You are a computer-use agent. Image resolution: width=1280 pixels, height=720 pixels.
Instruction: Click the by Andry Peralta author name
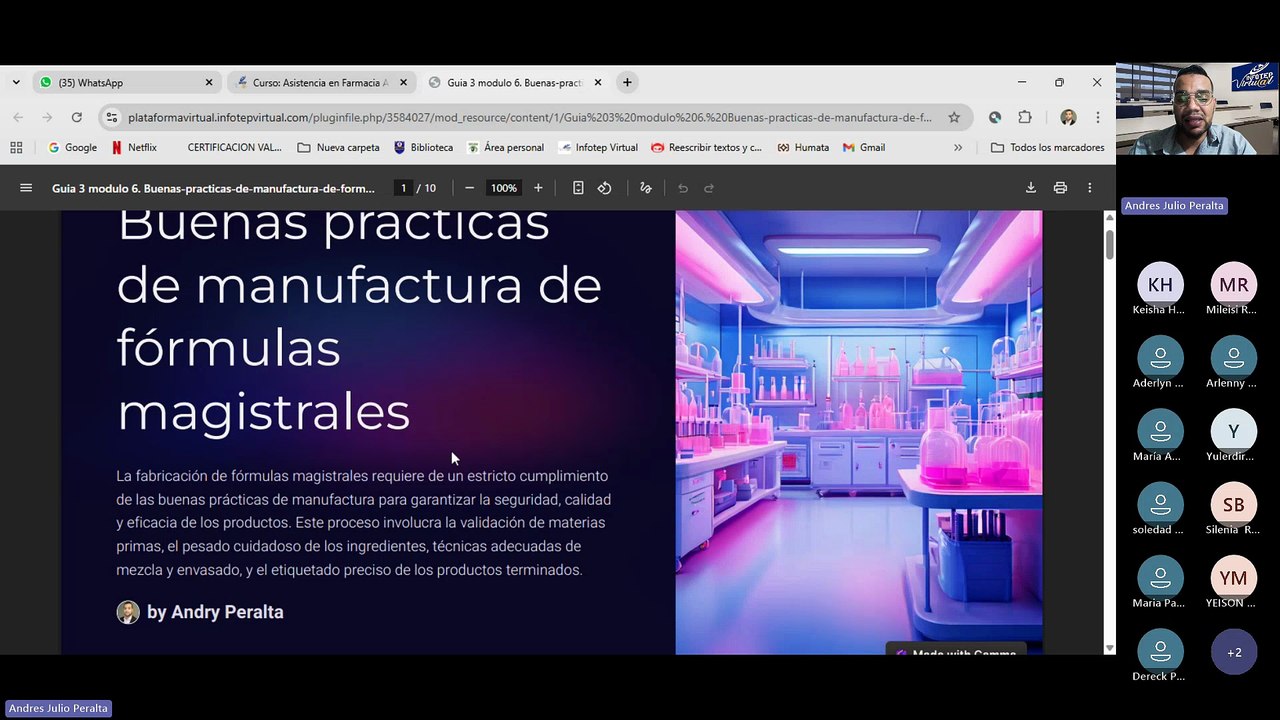[x=215, y=612]
